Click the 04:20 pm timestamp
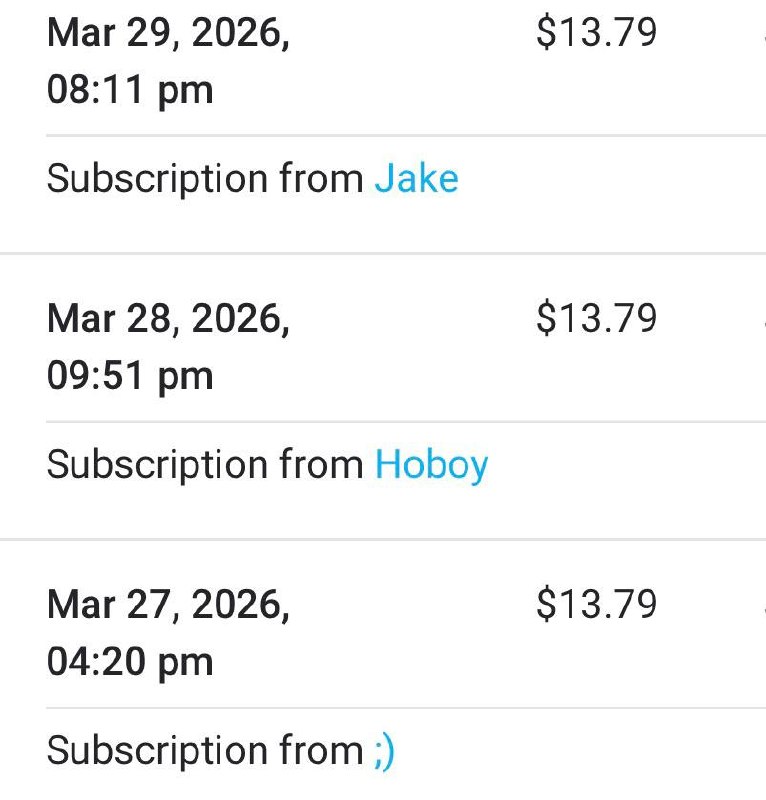 point(130,662)
